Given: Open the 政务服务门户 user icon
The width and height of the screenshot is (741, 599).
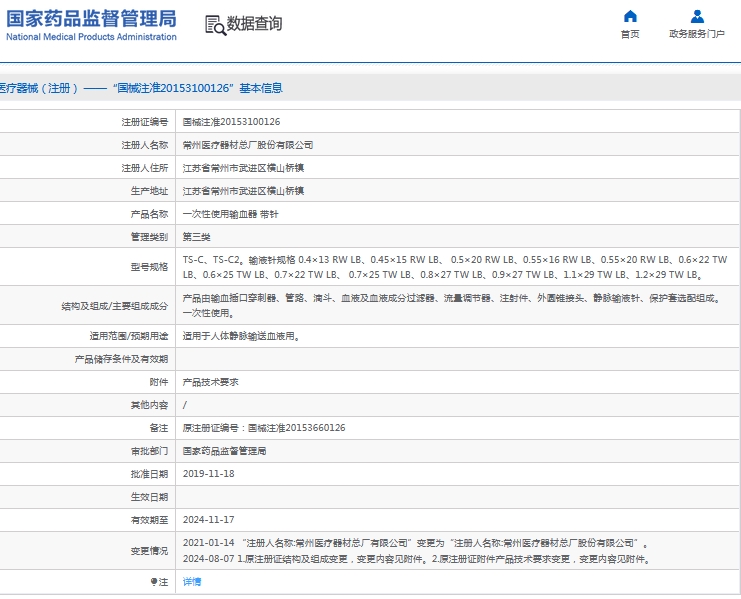Looking at the screenshot, I should [x=697, y=17].
